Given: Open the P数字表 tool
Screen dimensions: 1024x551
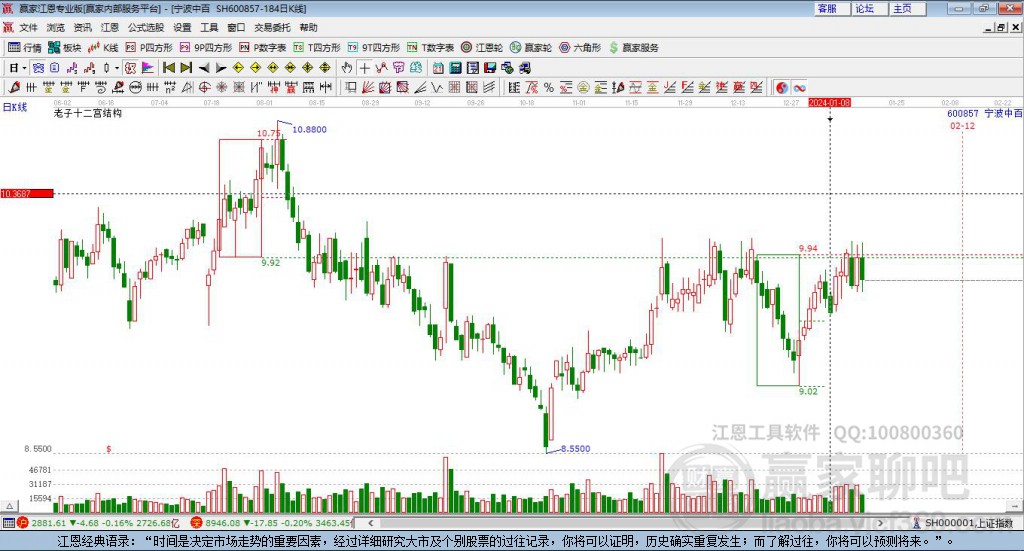Looking at the screenshot, I should point(263,48).
